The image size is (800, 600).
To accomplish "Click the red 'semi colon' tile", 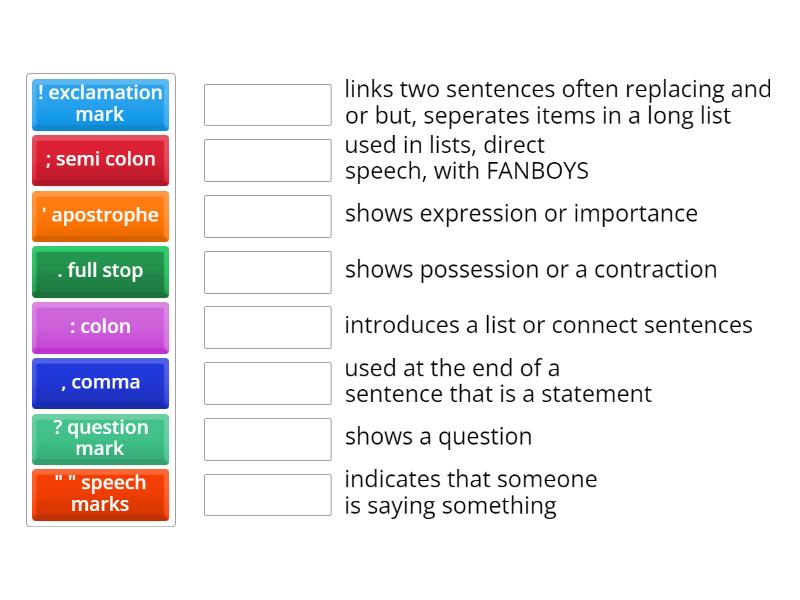I will point(100,160).
